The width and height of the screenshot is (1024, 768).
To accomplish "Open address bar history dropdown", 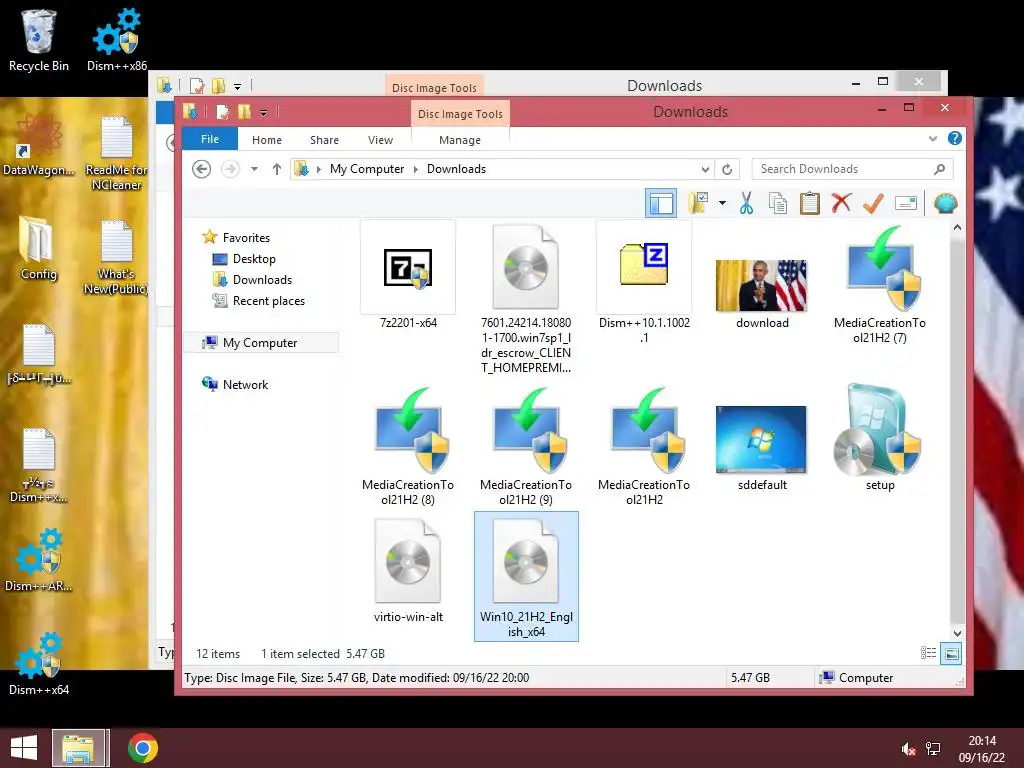I will tap(705, 170).
